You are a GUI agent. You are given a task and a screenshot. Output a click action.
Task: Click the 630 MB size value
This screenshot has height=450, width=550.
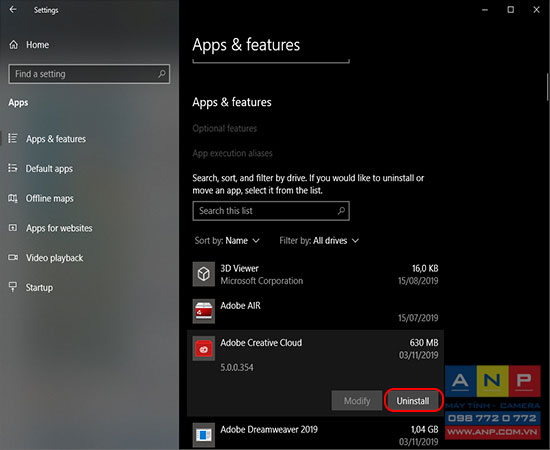click(424, 343)
